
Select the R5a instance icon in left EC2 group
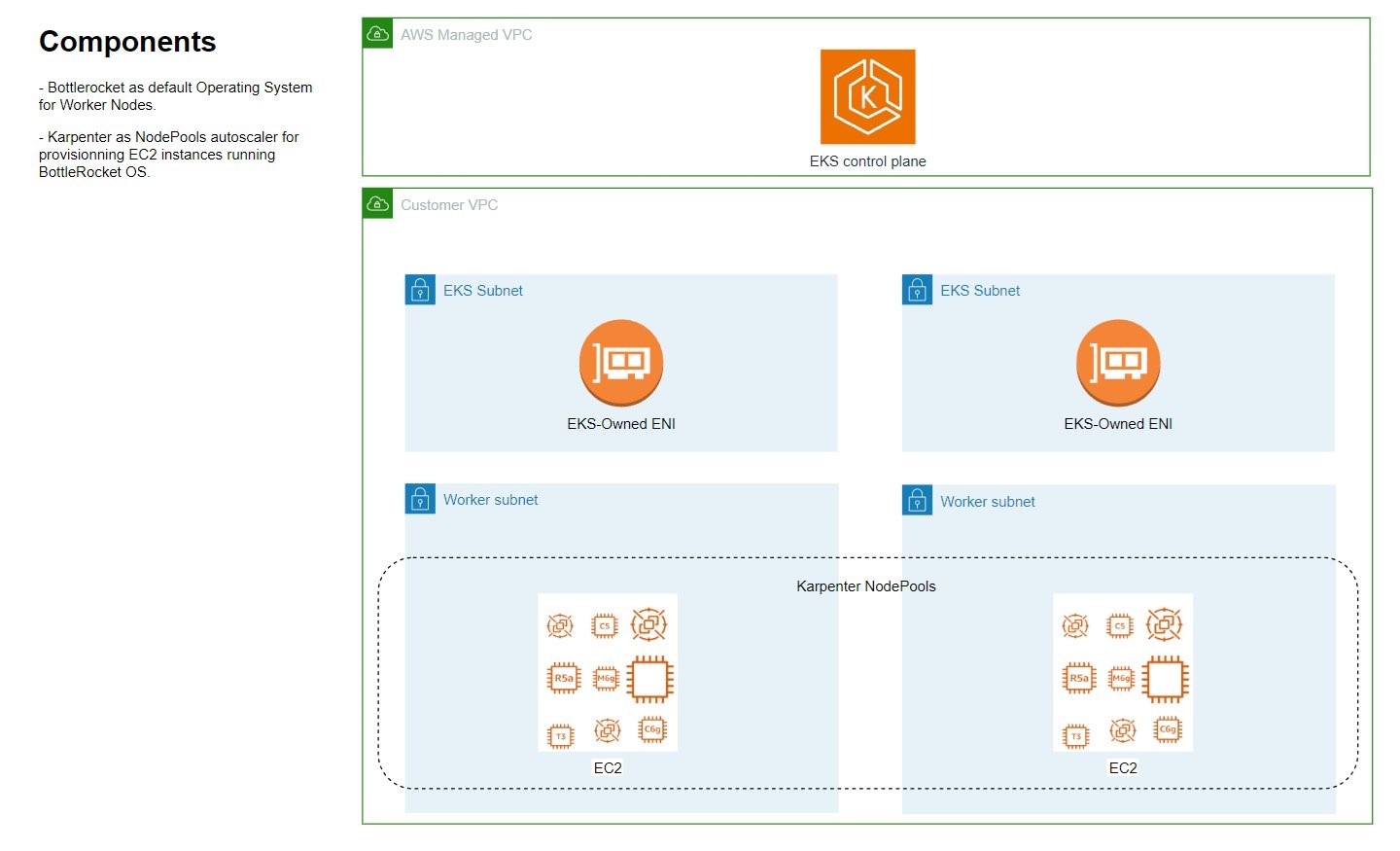(564, 678)
